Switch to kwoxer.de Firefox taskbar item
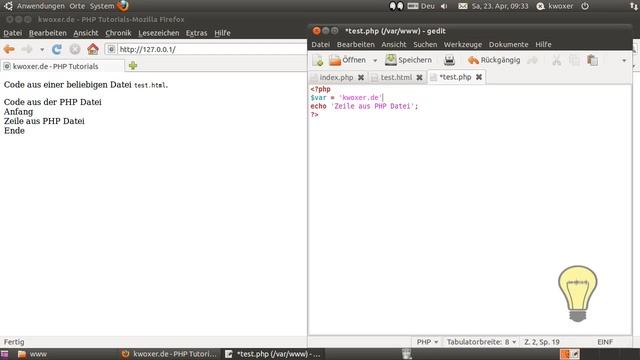This screenshot has height=360, width=640. [x=169, y=354]
